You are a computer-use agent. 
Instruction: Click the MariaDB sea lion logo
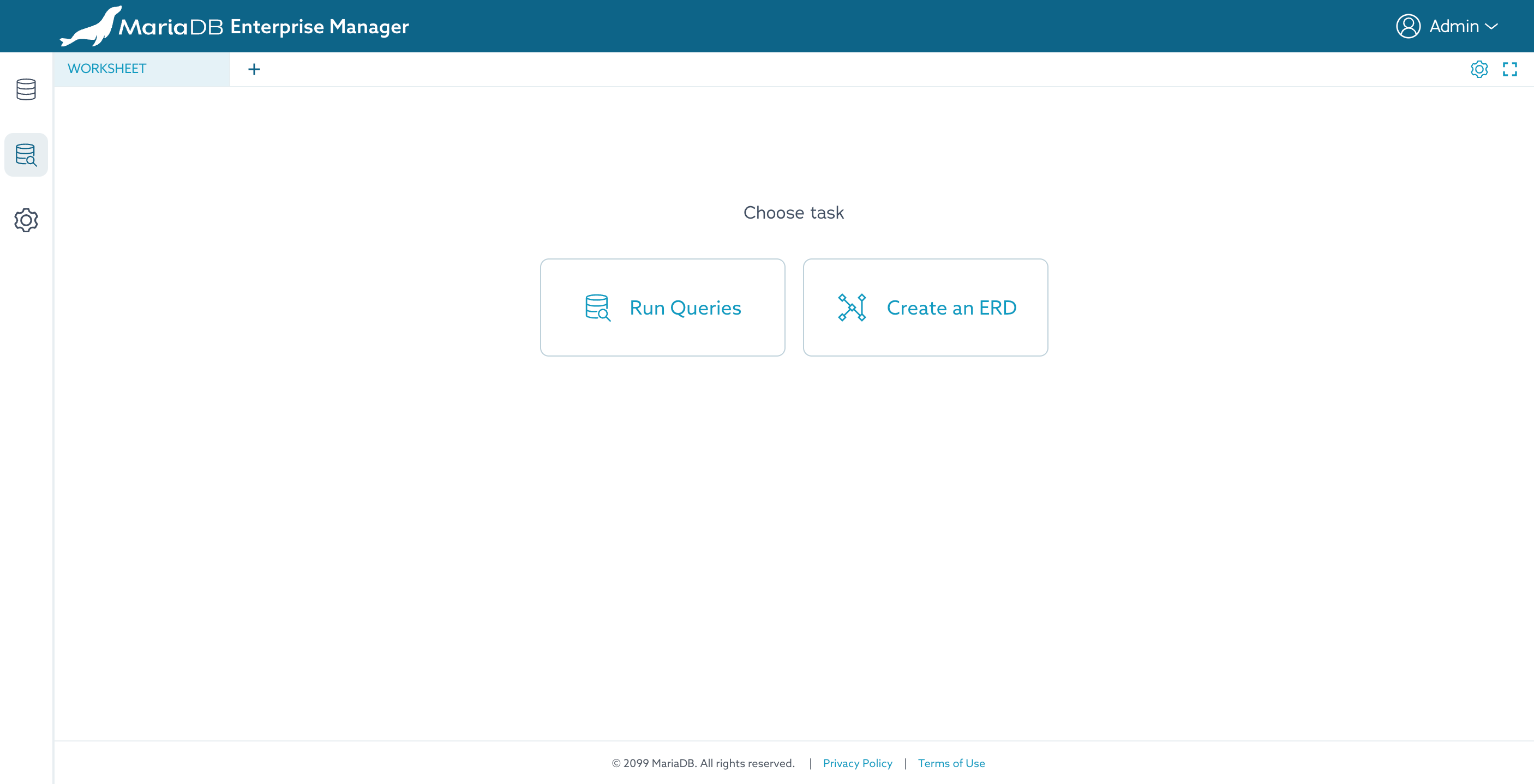(92, 27)
